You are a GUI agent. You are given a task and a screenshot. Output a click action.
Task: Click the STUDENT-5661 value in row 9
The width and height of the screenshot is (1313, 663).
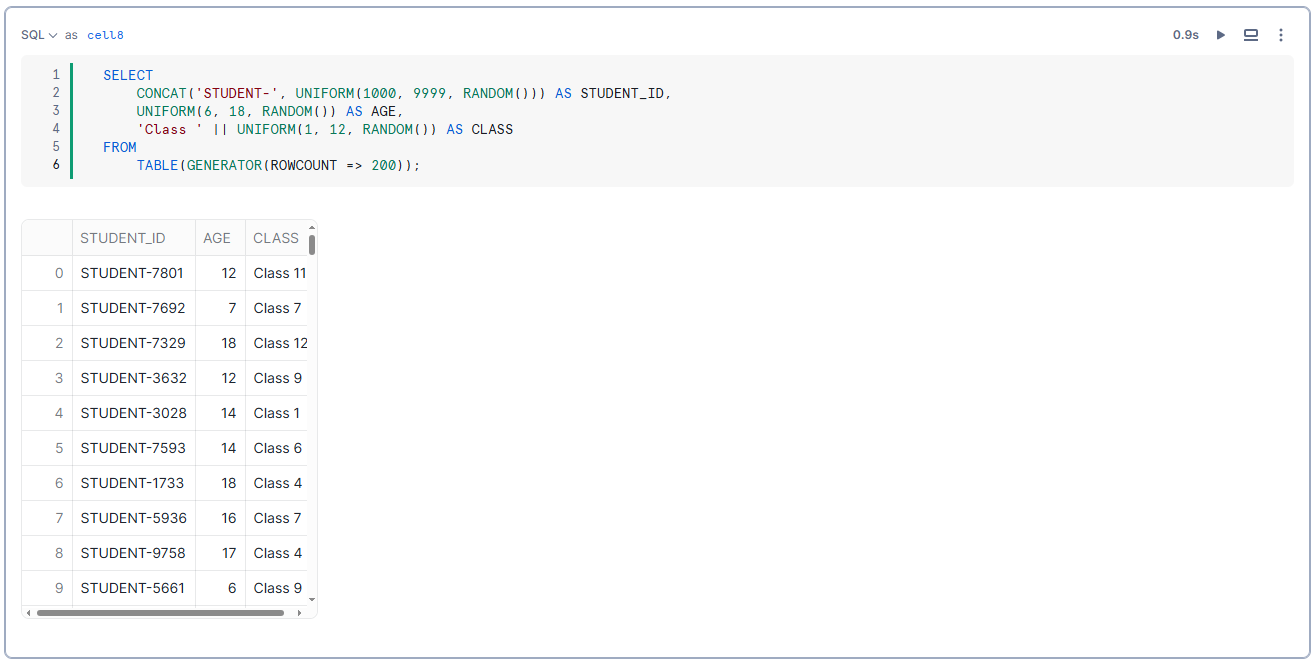pyautogui.click(x=133, y=587)
